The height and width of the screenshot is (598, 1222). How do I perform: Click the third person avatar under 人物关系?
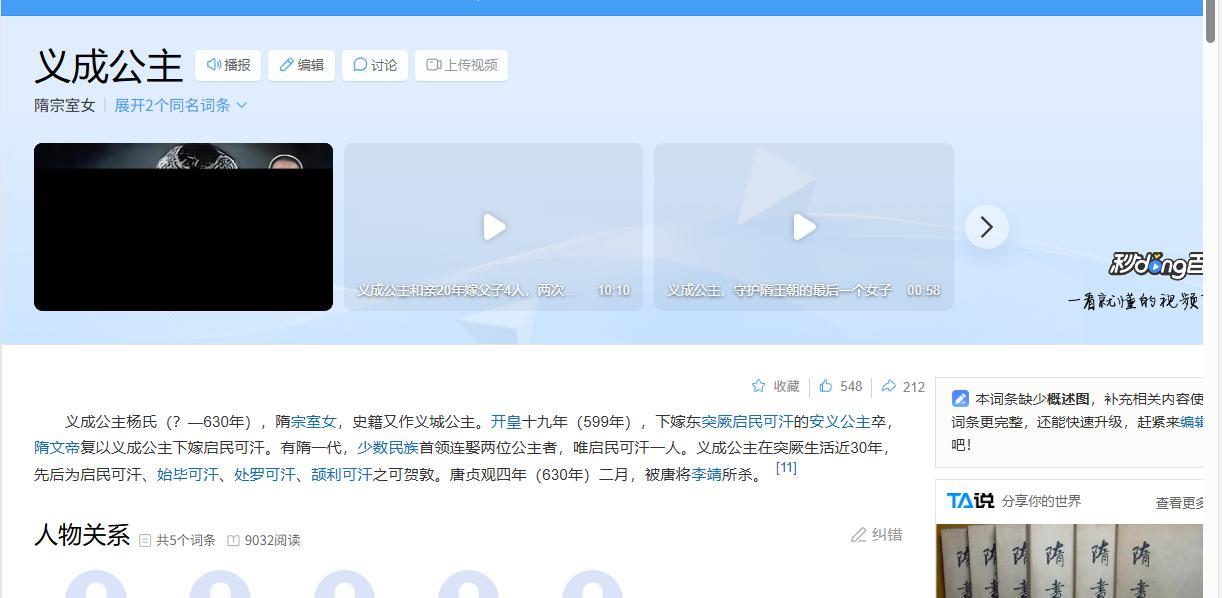pos(344,584)
